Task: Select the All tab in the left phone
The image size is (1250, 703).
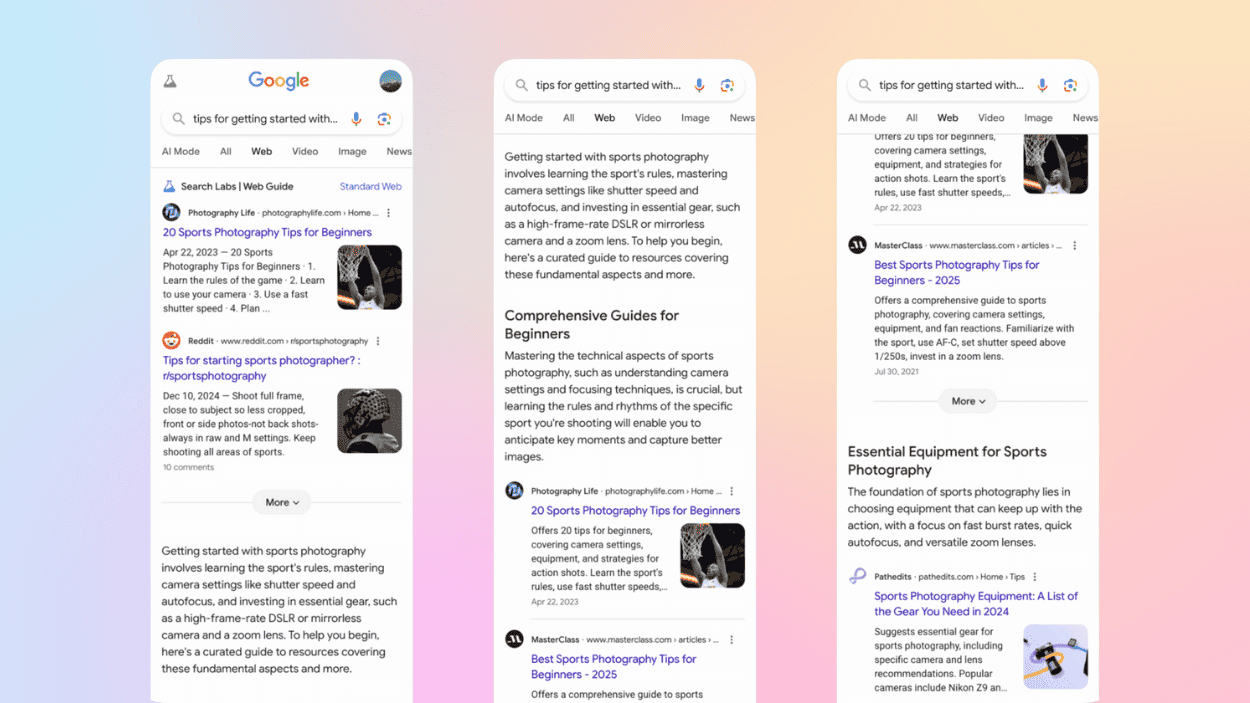Action: 226,152
